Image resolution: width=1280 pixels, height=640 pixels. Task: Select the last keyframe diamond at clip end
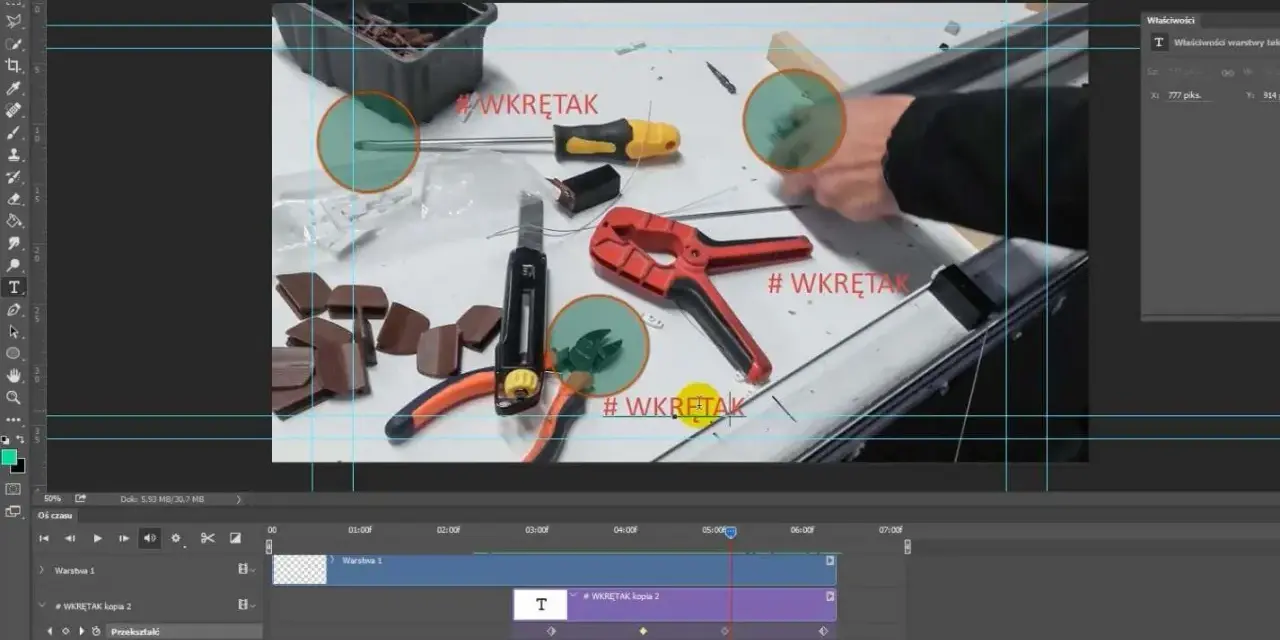coord(823,631)
